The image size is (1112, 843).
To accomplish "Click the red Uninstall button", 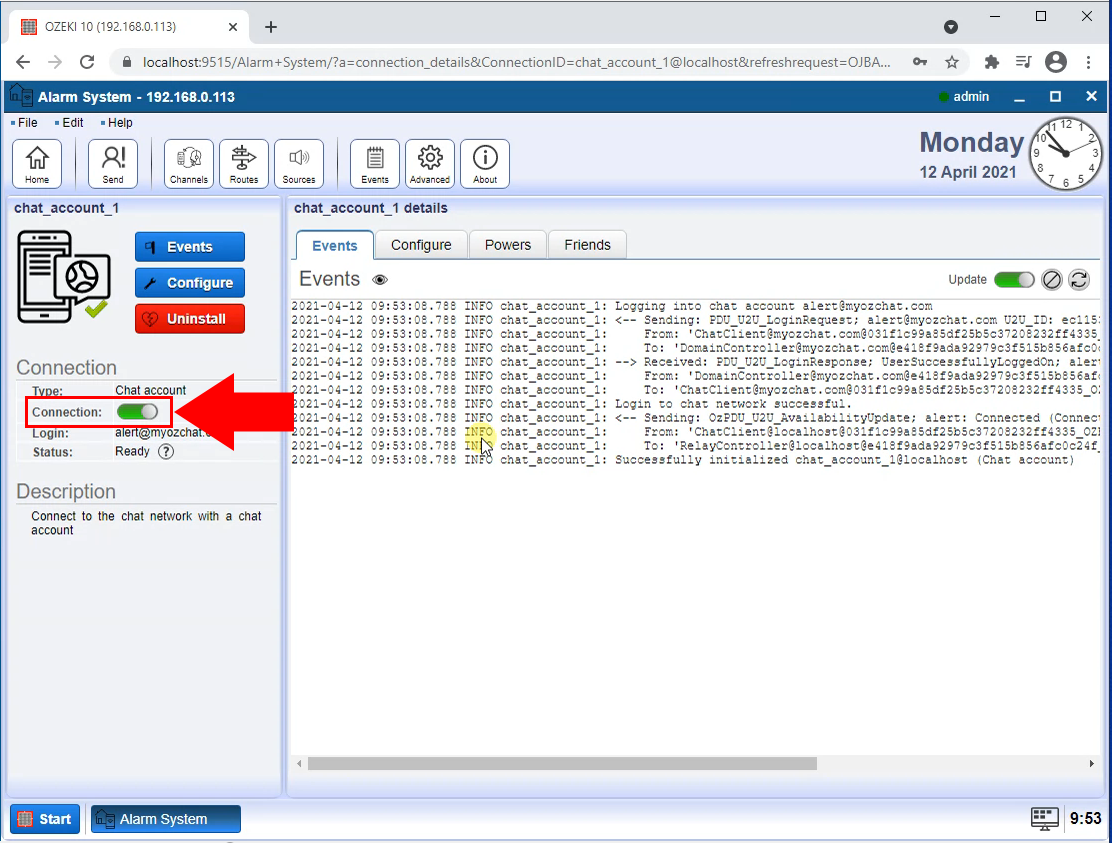I will click(189, 320).
